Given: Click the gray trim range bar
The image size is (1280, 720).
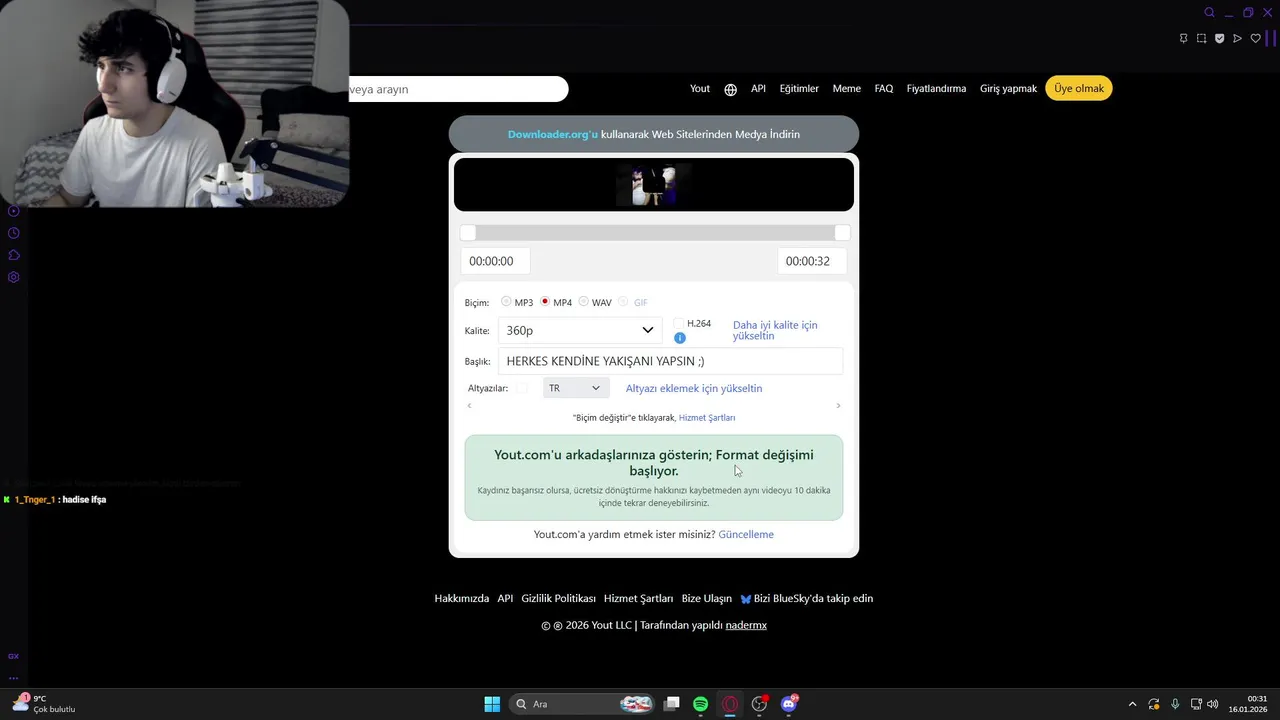Looking at the screenshot, I should 655,233.
